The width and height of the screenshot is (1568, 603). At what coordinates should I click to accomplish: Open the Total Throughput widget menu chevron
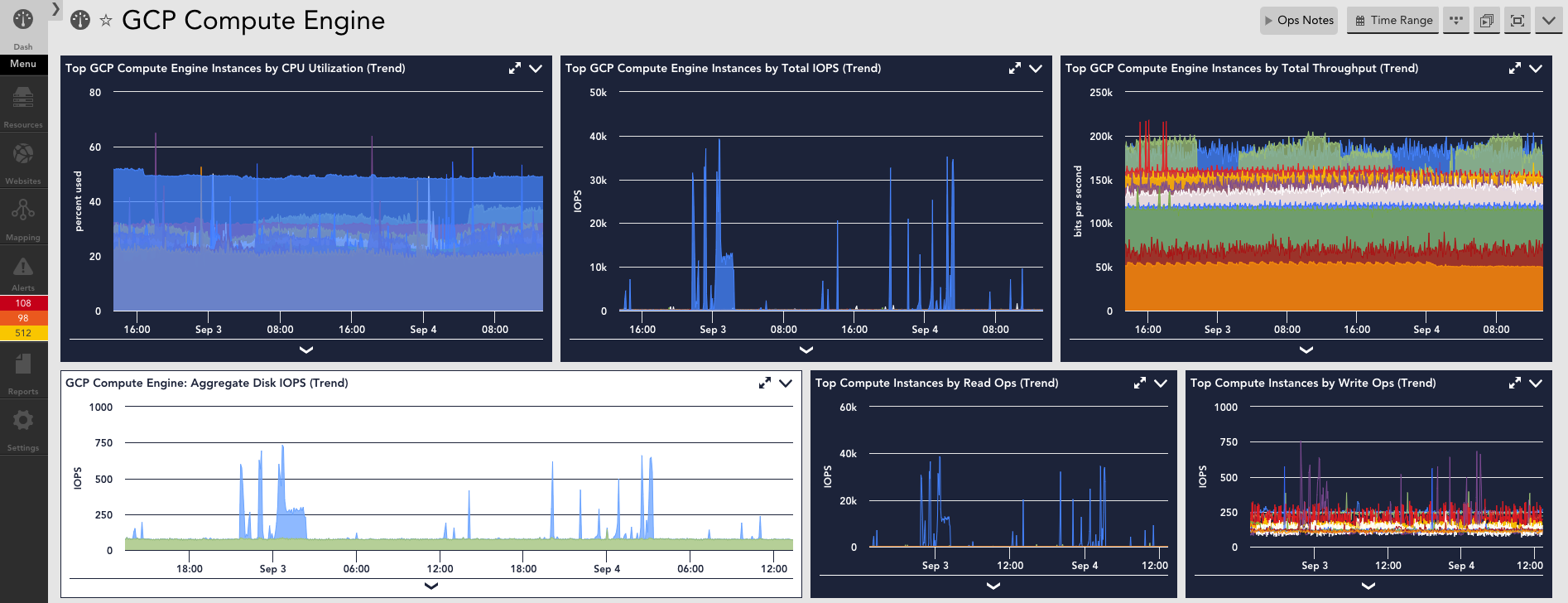coord(1536,69)
